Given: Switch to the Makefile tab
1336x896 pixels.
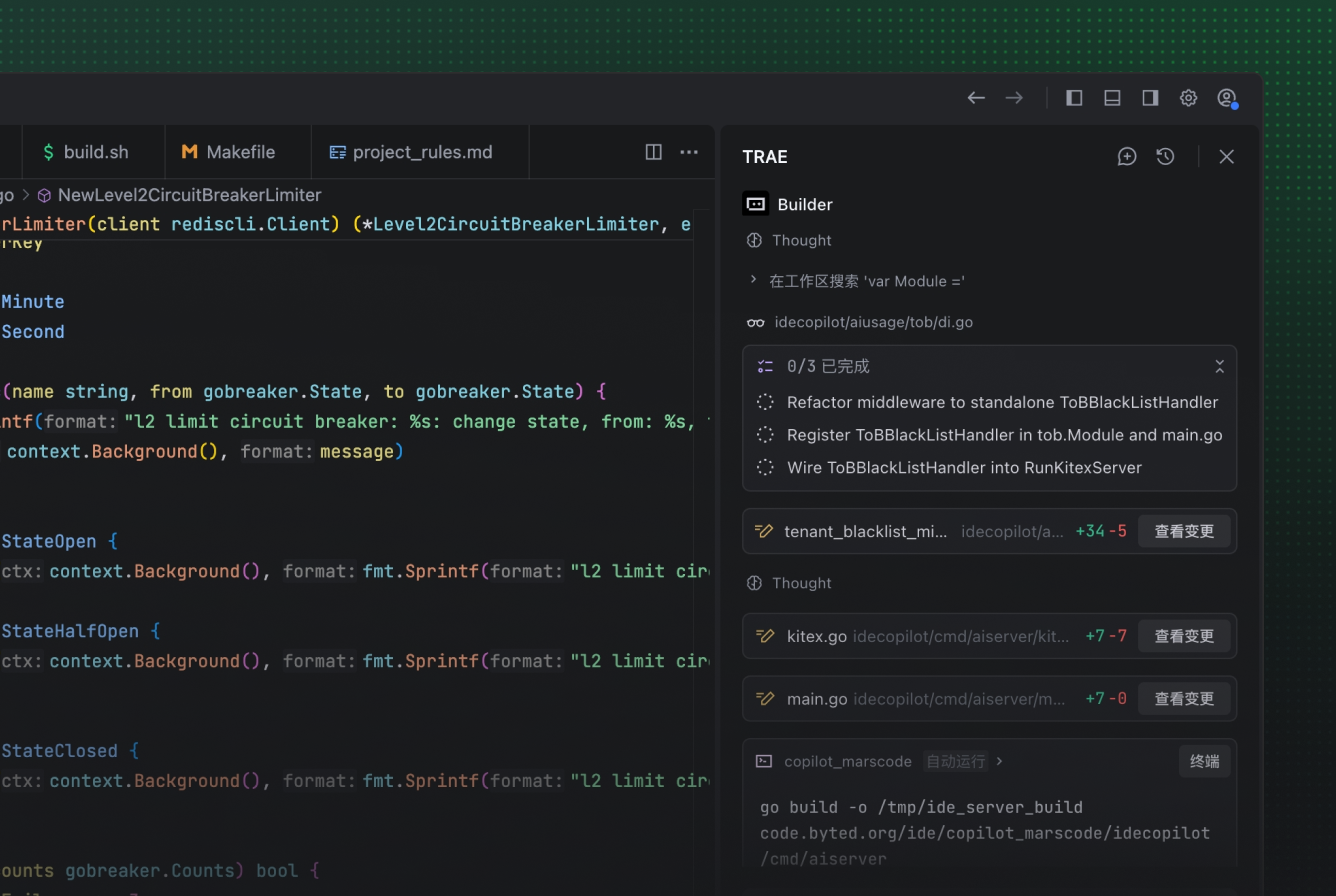Looking at the screenshot, I should pyautogui.click(x=228, y=152).
